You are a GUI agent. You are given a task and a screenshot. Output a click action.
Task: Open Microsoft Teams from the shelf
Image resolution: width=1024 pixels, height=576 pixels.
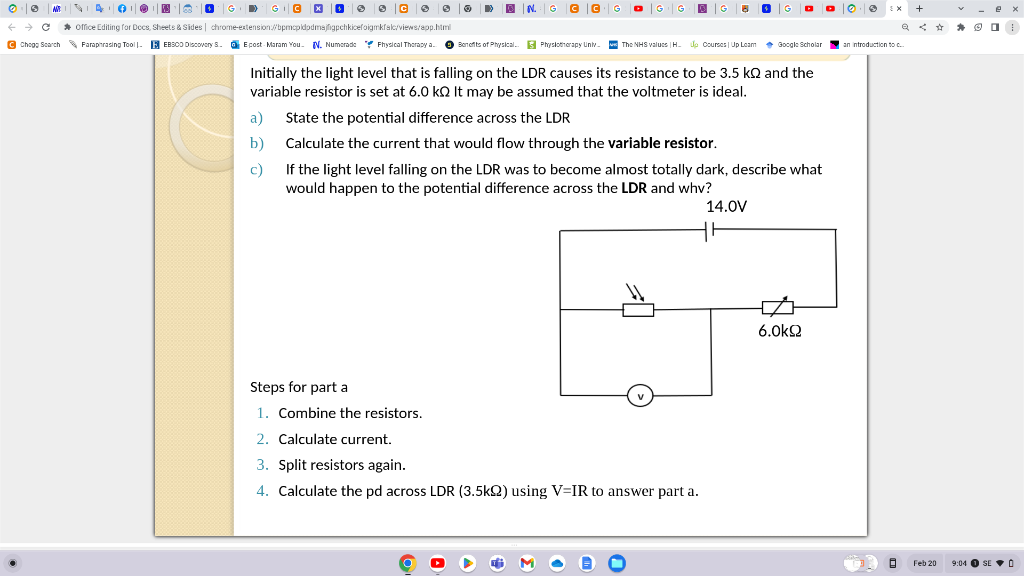coord(497,563)
